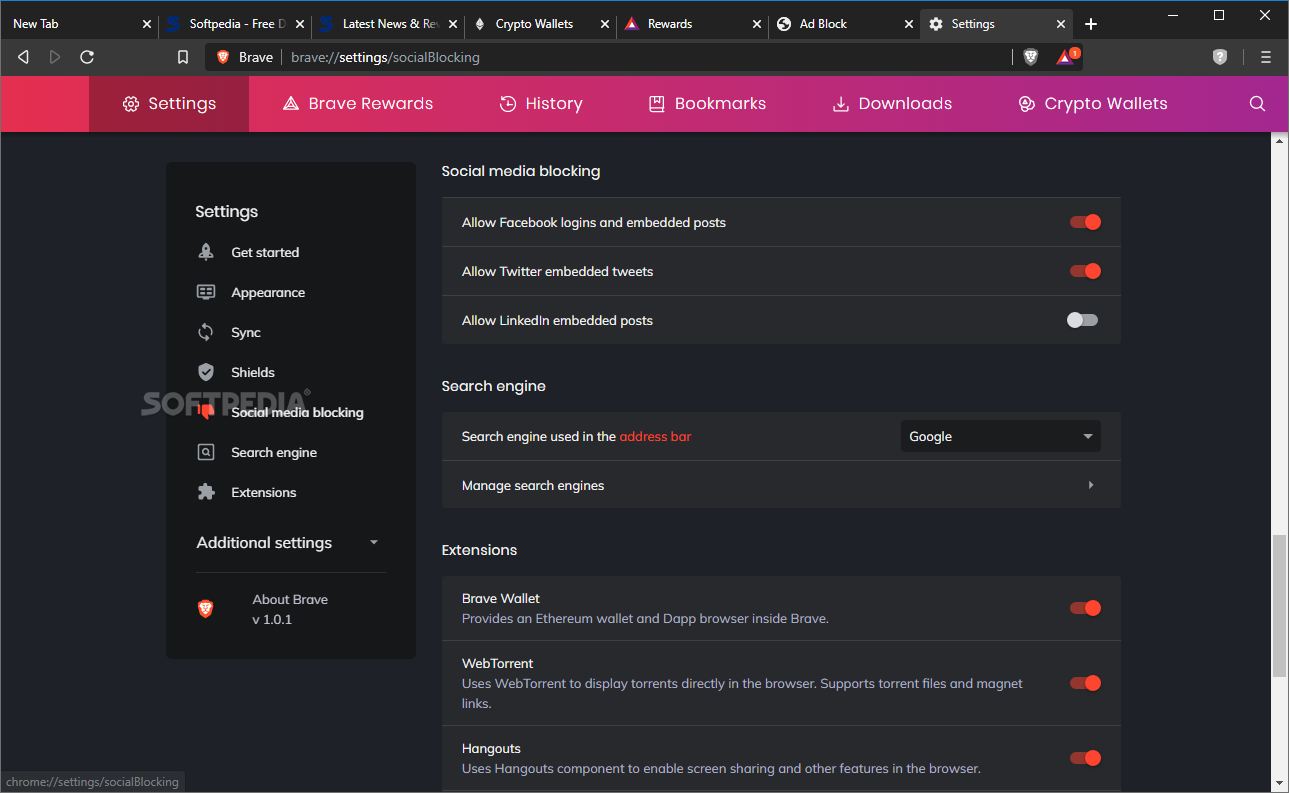Click the Appearance sidebar icon

click(x=206, y=292)
